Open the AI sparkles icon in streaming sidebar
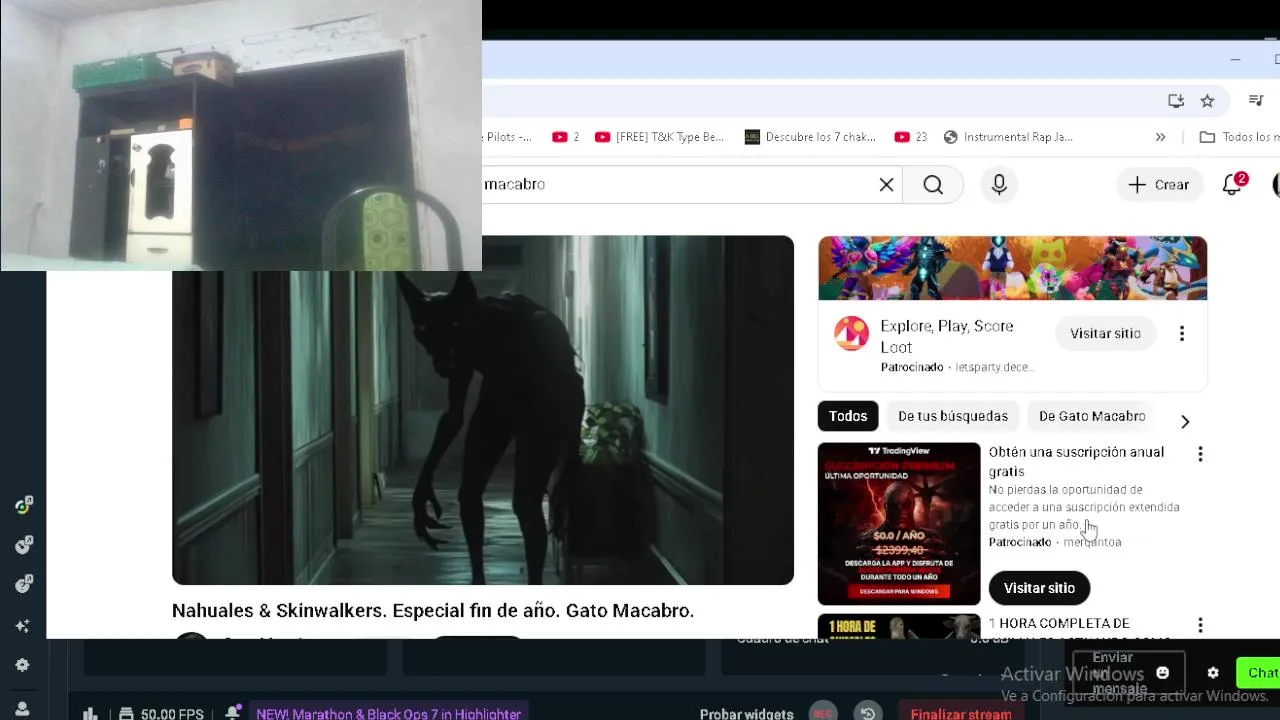Screen dimensions: 1280x720 click(22, 626)
